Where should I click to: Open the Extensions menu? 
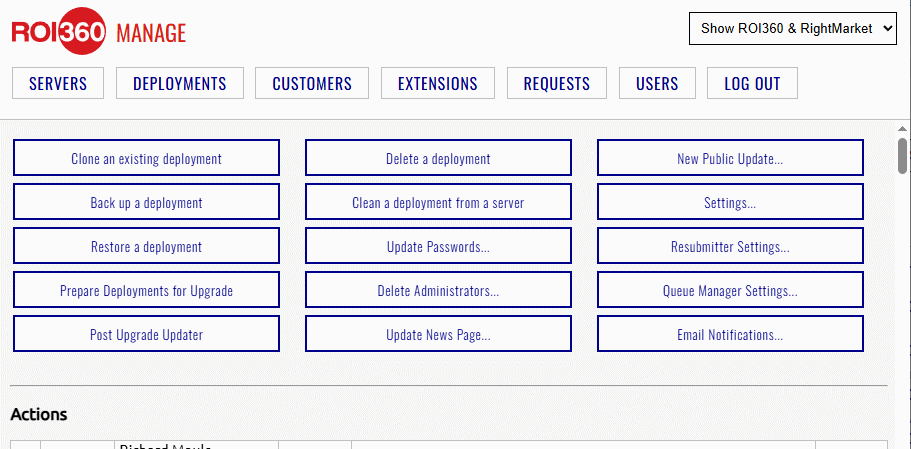pos(438,84)
